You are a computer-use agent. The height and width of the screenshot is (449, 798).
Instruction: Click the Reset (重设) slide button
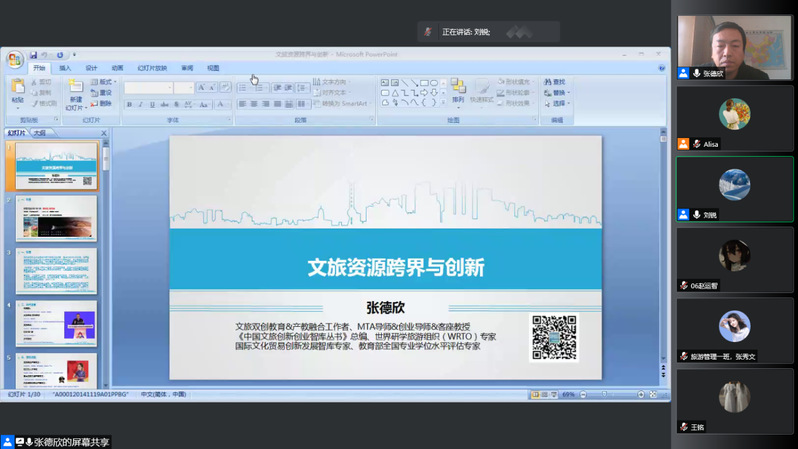click(104, 93)
